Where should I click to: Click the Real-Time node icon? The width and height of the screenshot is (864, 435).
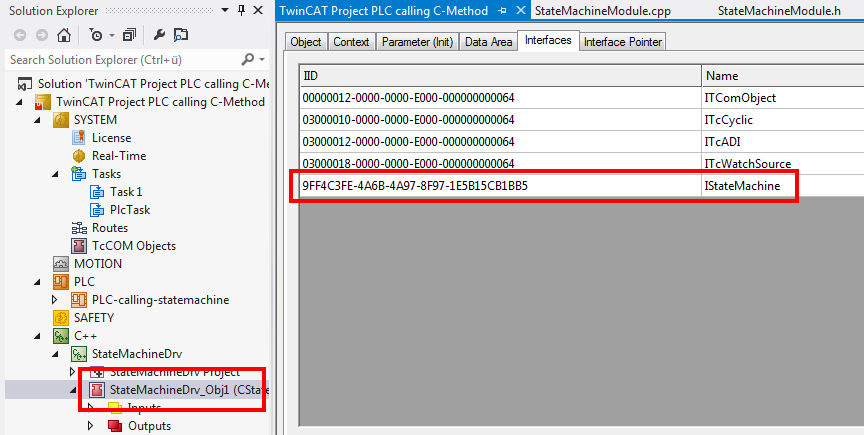79,156
